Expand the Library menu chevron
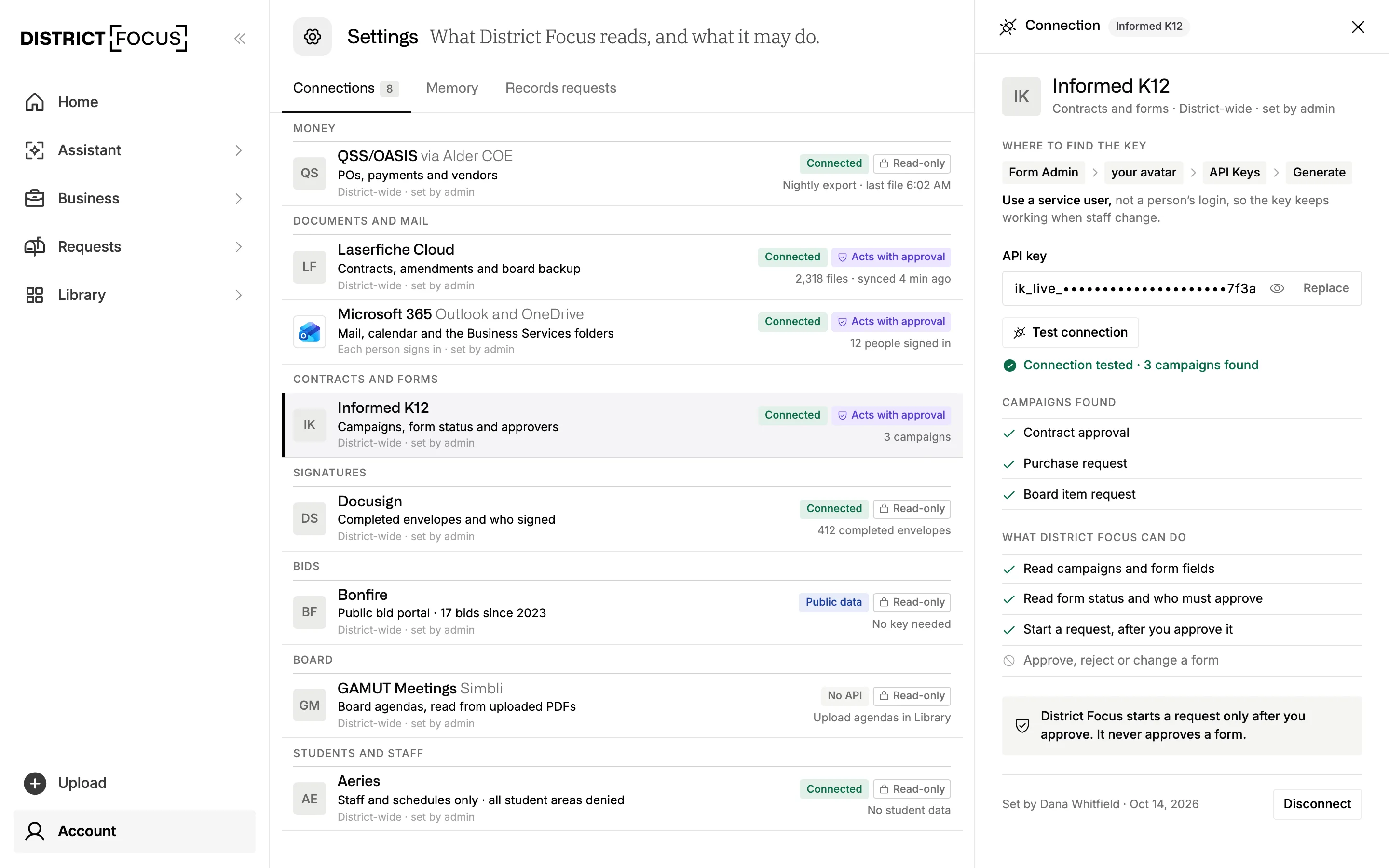 239,295
